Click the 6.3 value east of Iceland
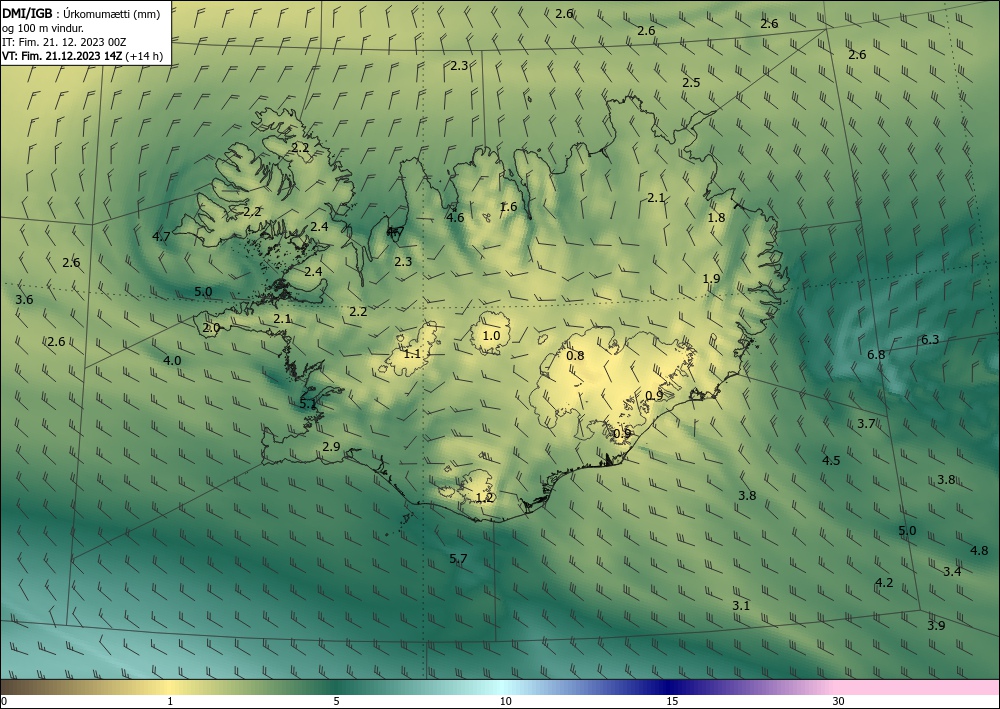The image size is (1000, 709). click(930, 339)
